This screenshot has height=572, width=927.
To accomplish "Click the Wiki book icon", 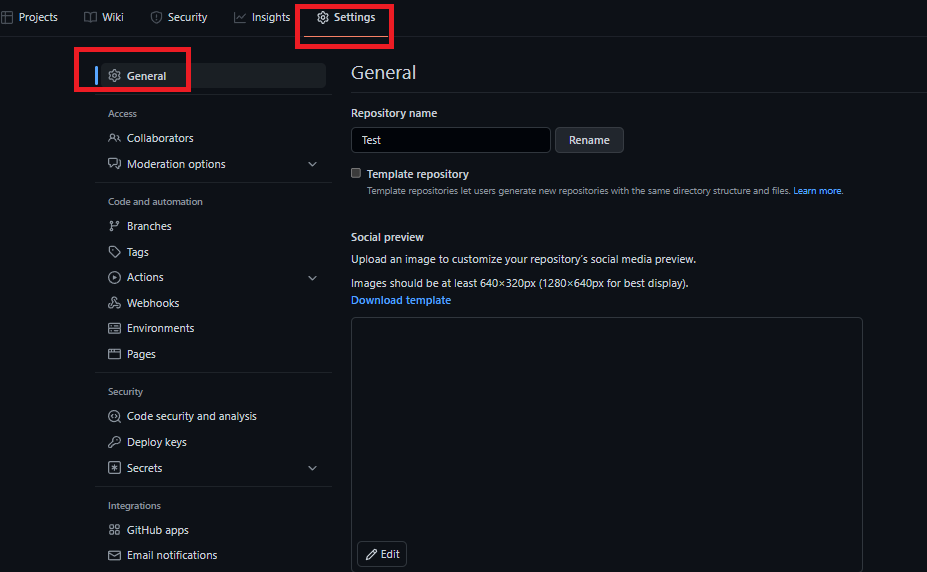I will pos(90,18).
